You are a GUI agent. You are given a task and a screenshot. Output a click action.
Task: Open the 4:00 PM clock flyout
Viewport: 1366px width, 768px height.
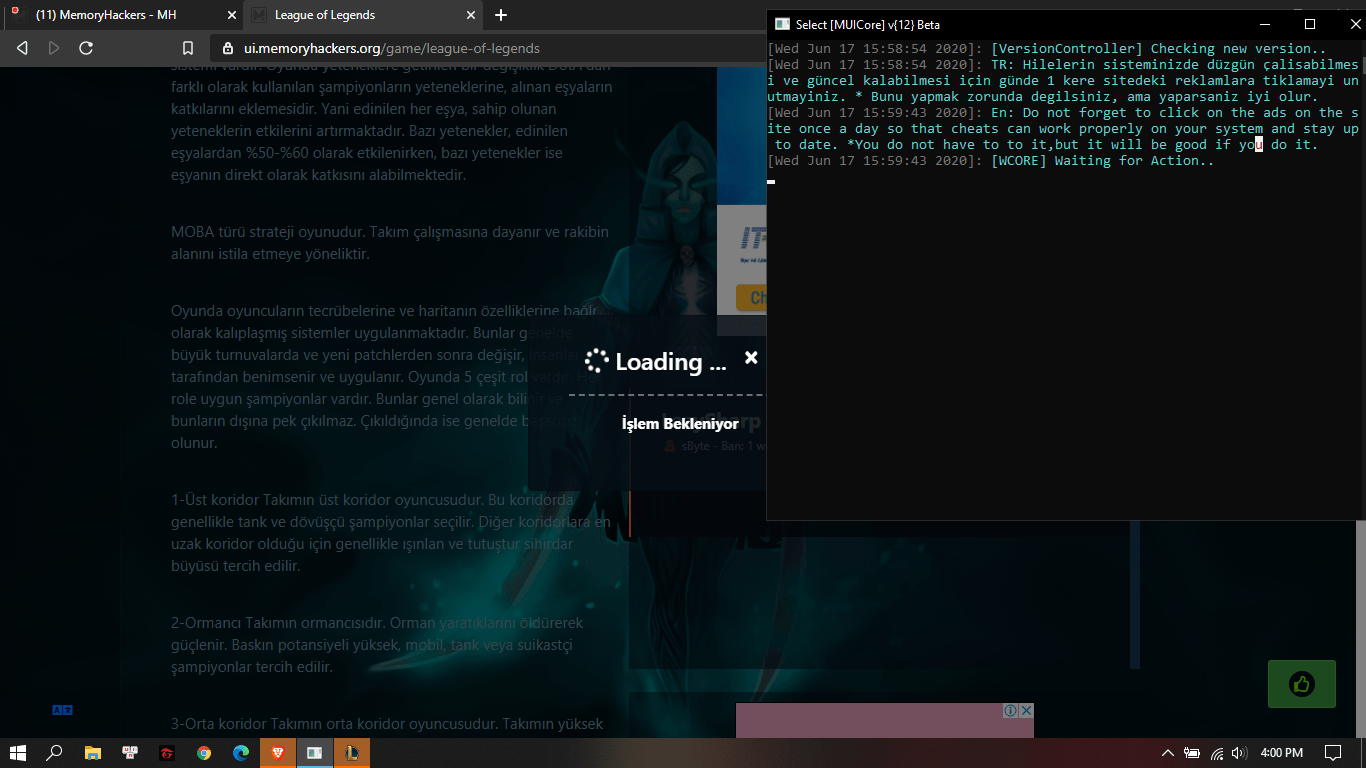click(1281, 752)
